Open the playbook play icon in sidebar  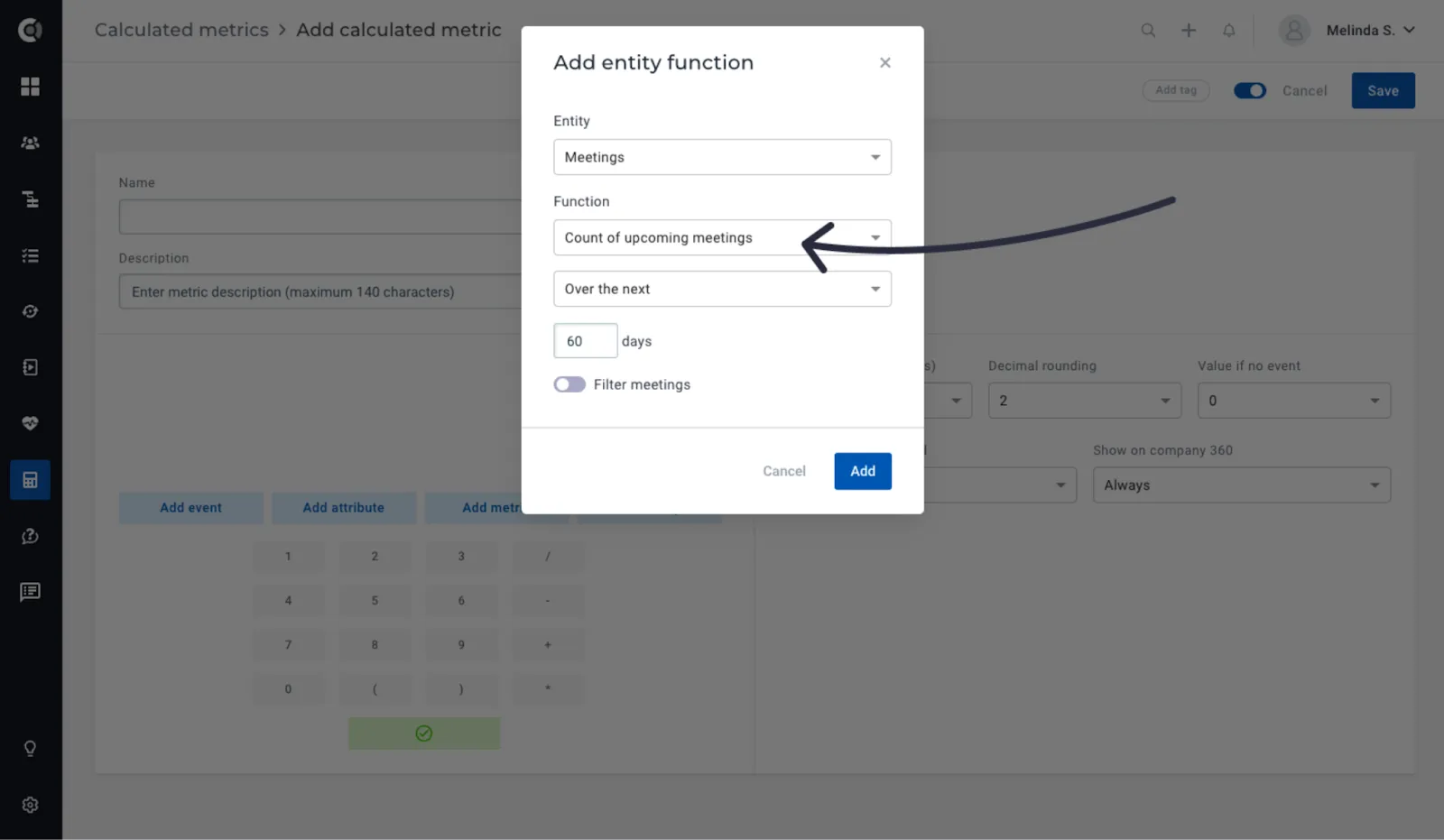[x=30, y=367]
